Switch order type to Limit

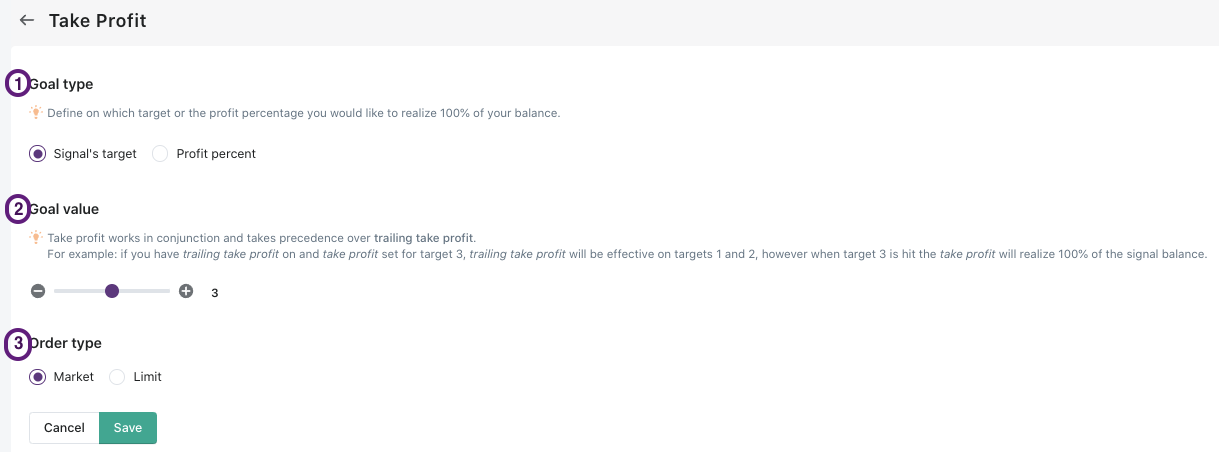tap(117, 377)
